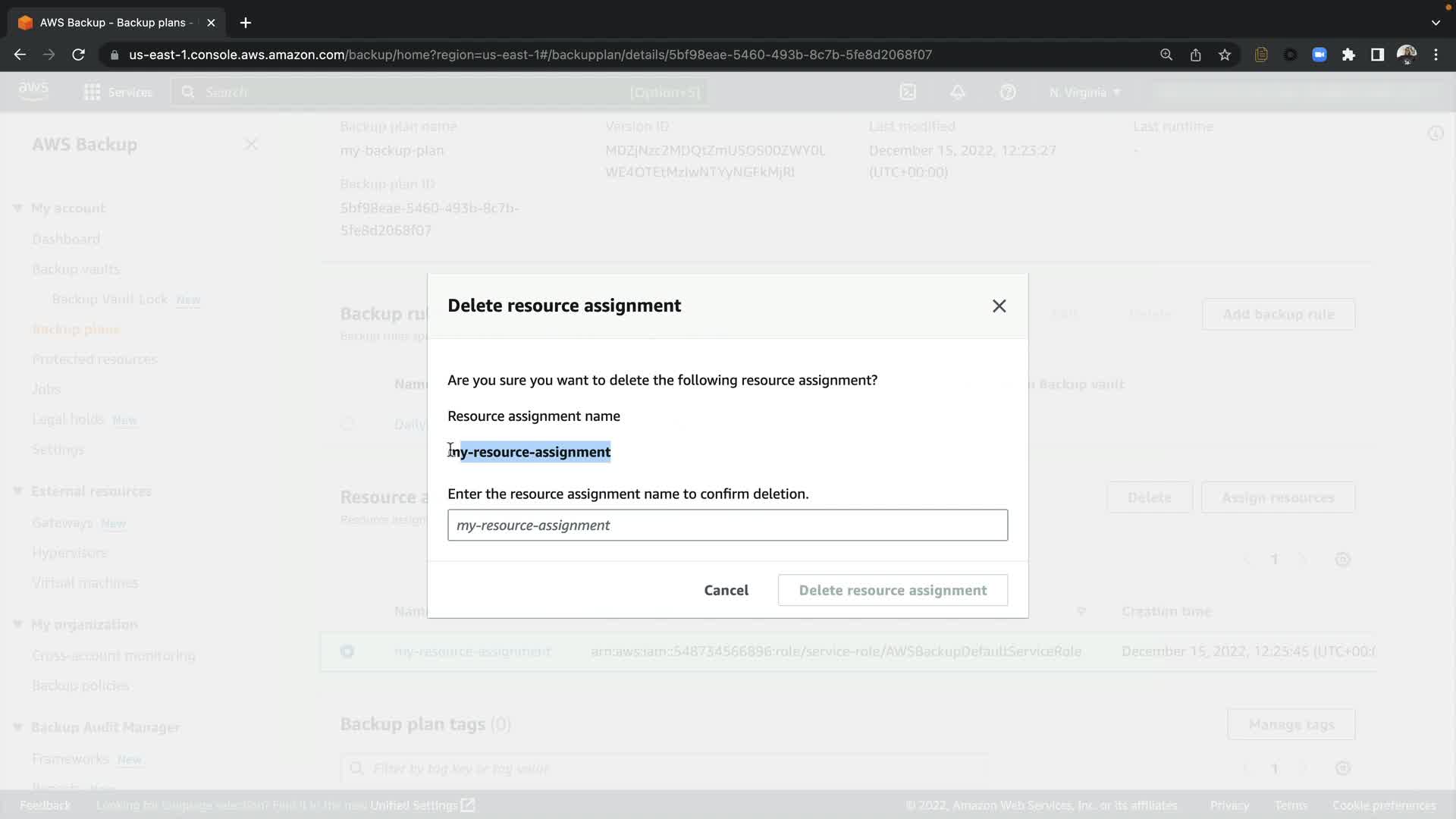Open browser extensions puzzle icon
1456x819 pixels.
(1348, 55)
